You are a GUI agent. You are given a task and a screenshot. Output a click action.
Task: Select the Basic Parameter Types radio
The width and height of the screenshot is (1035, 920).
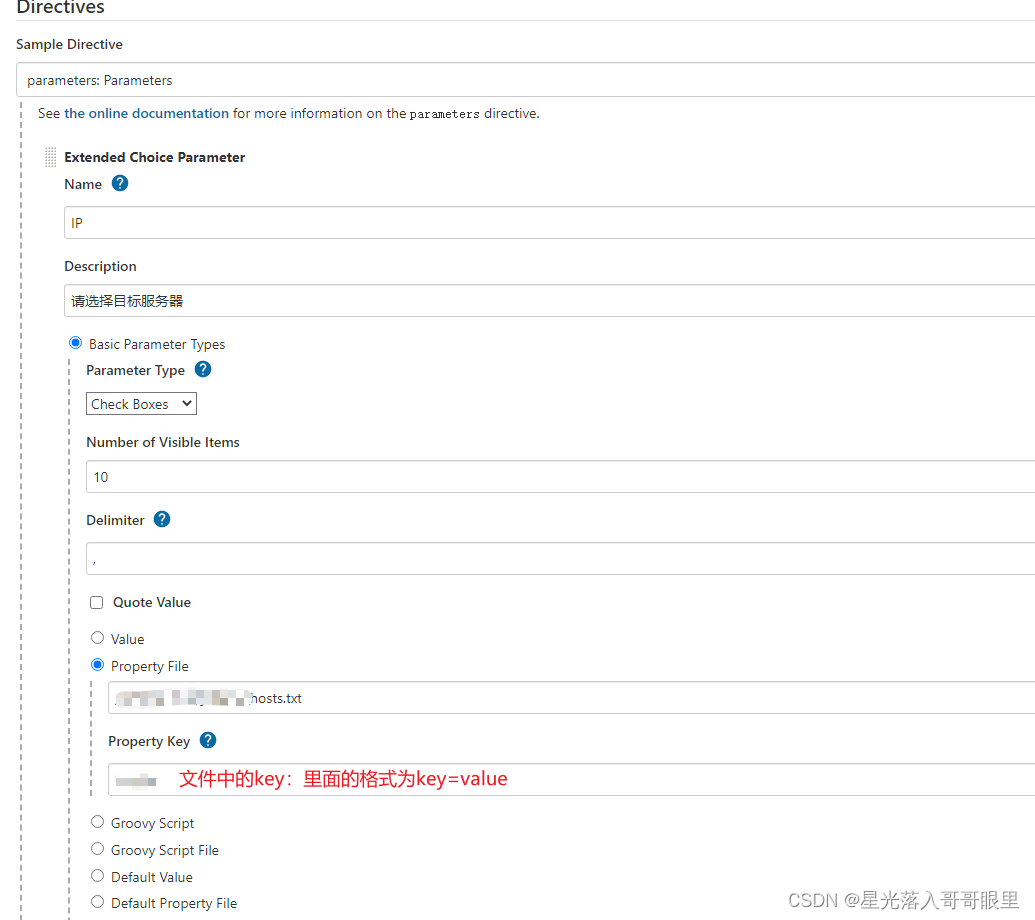click(x=75, y=342)
